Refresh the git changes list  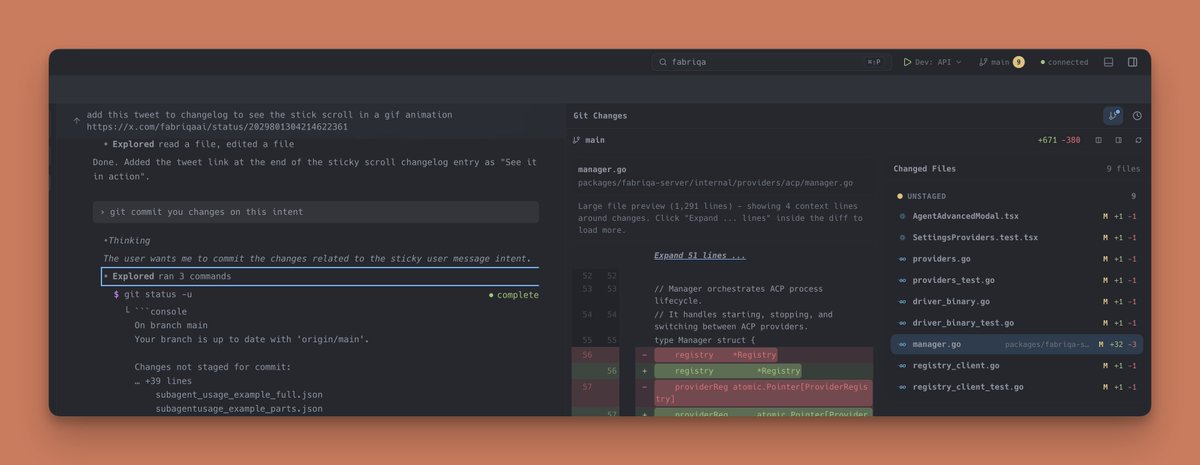pos(1138,141)
